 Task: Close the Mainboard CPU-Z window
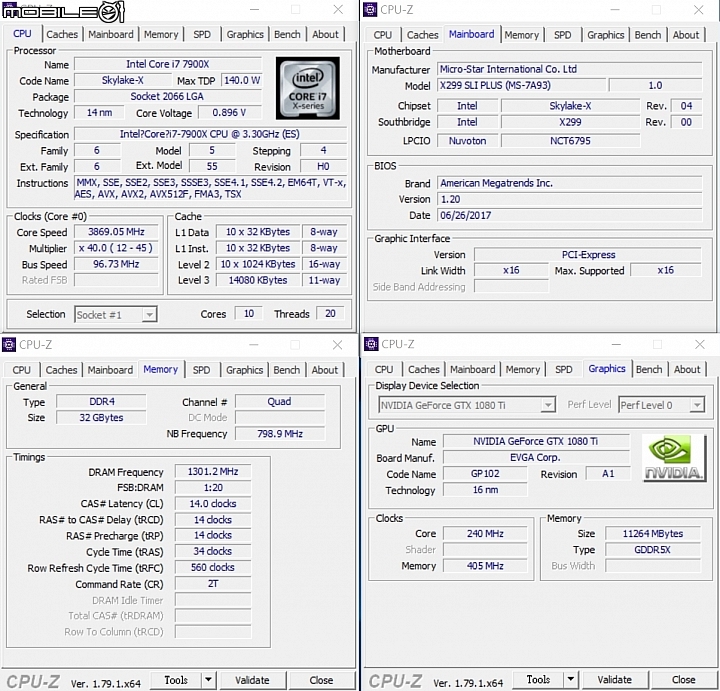tap(698, 10)
